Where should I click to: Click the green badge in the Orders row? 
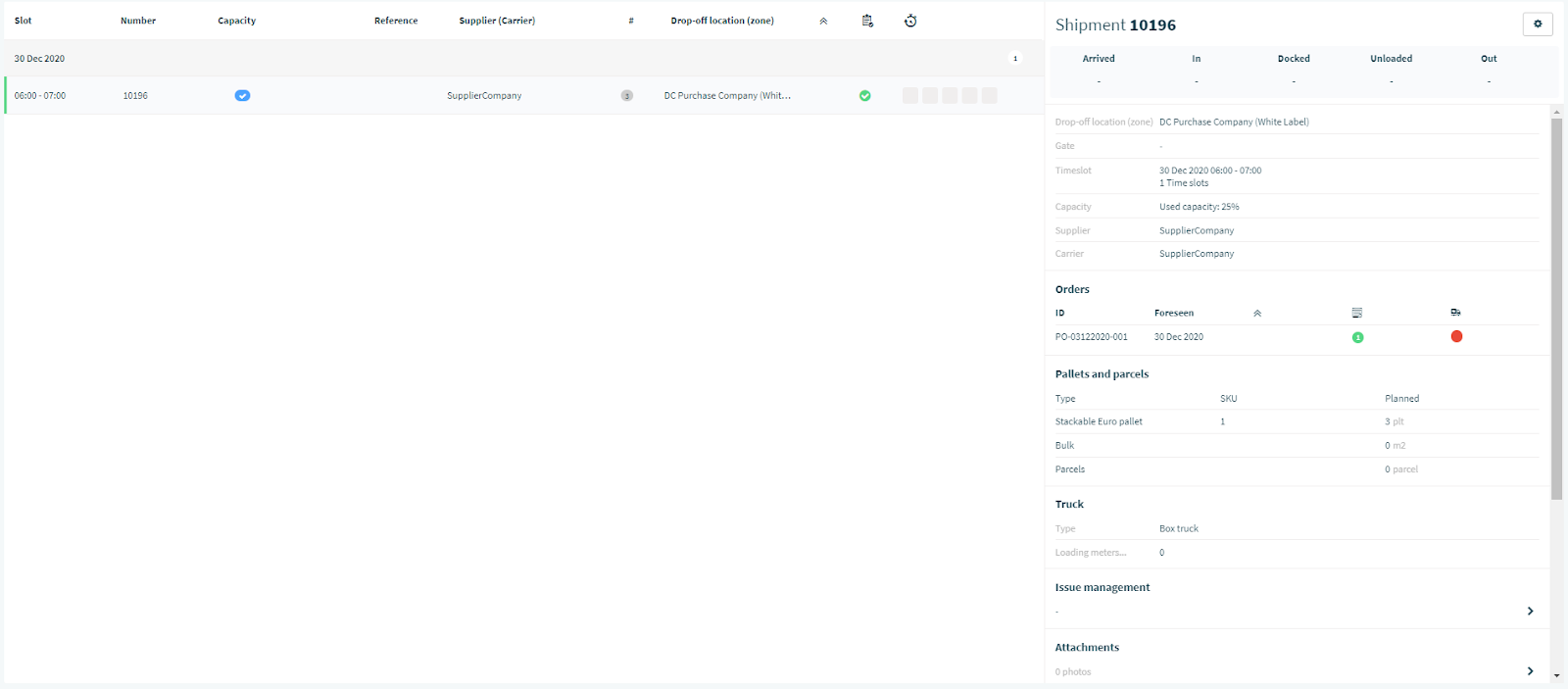[x=1357, y=337]
